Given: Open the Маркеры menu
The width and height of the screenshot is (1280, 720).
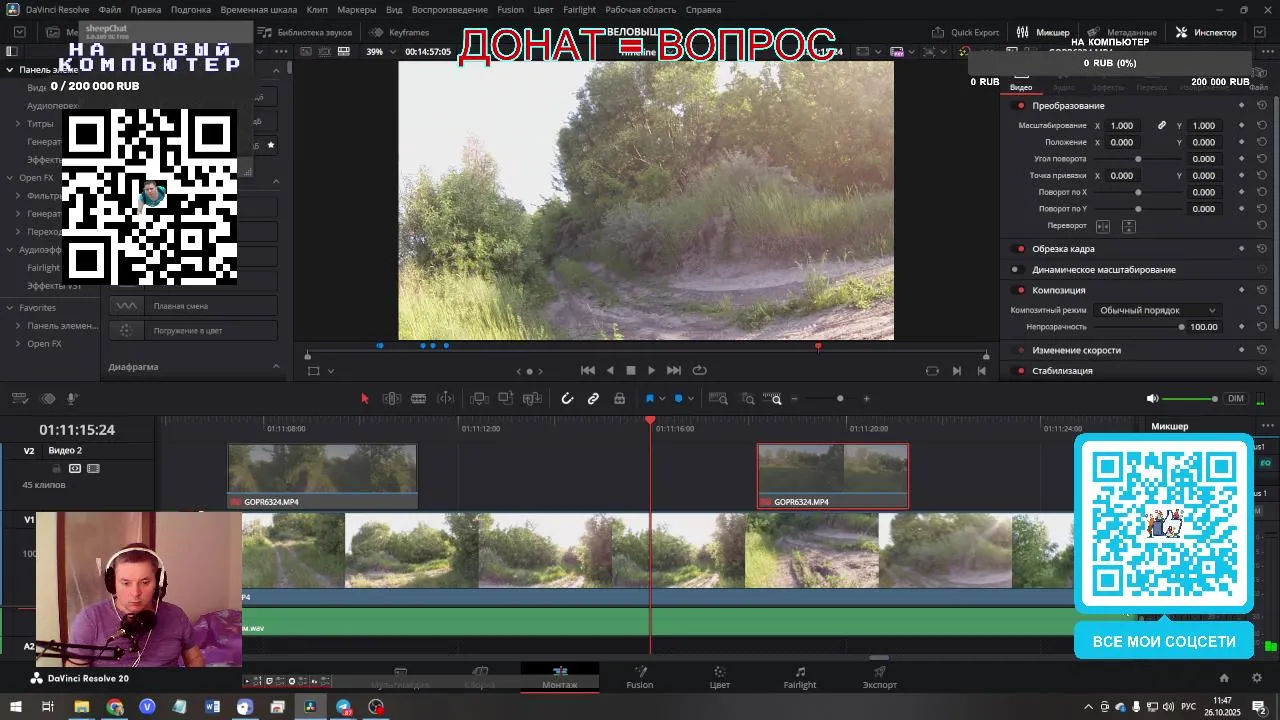Looking at the screenshot, I should tap(357, 10).
